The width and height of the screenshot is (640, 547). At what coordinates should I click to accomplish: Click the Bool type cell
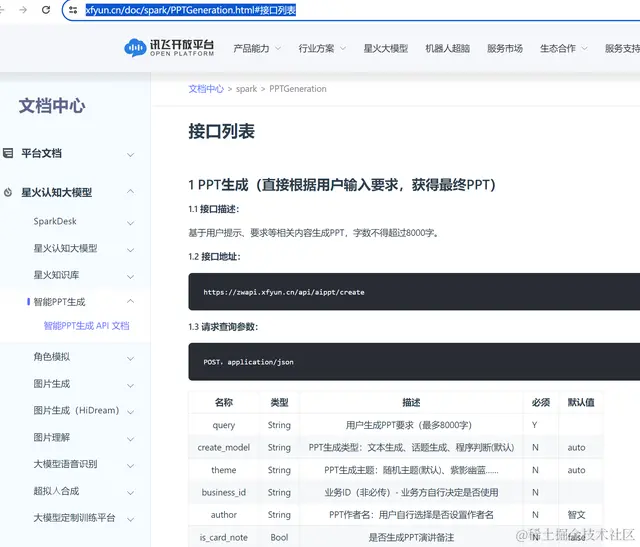tap(279, 537)
